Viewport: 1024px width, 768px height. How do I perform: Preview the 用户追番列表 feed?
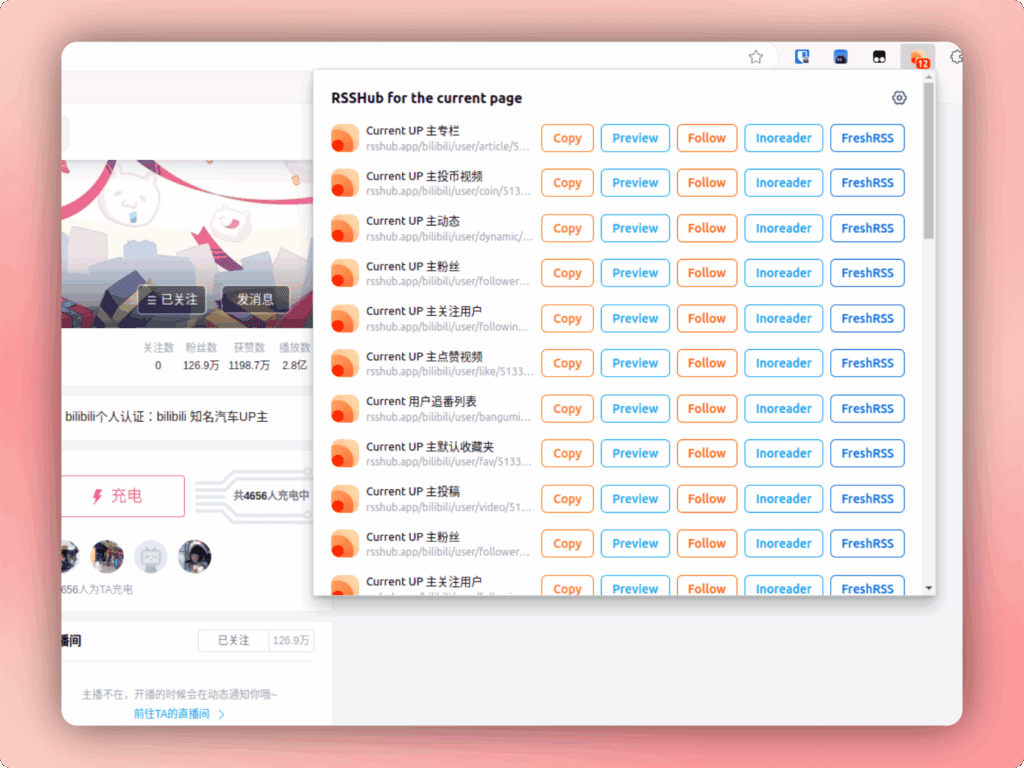[x=635, y=408]
